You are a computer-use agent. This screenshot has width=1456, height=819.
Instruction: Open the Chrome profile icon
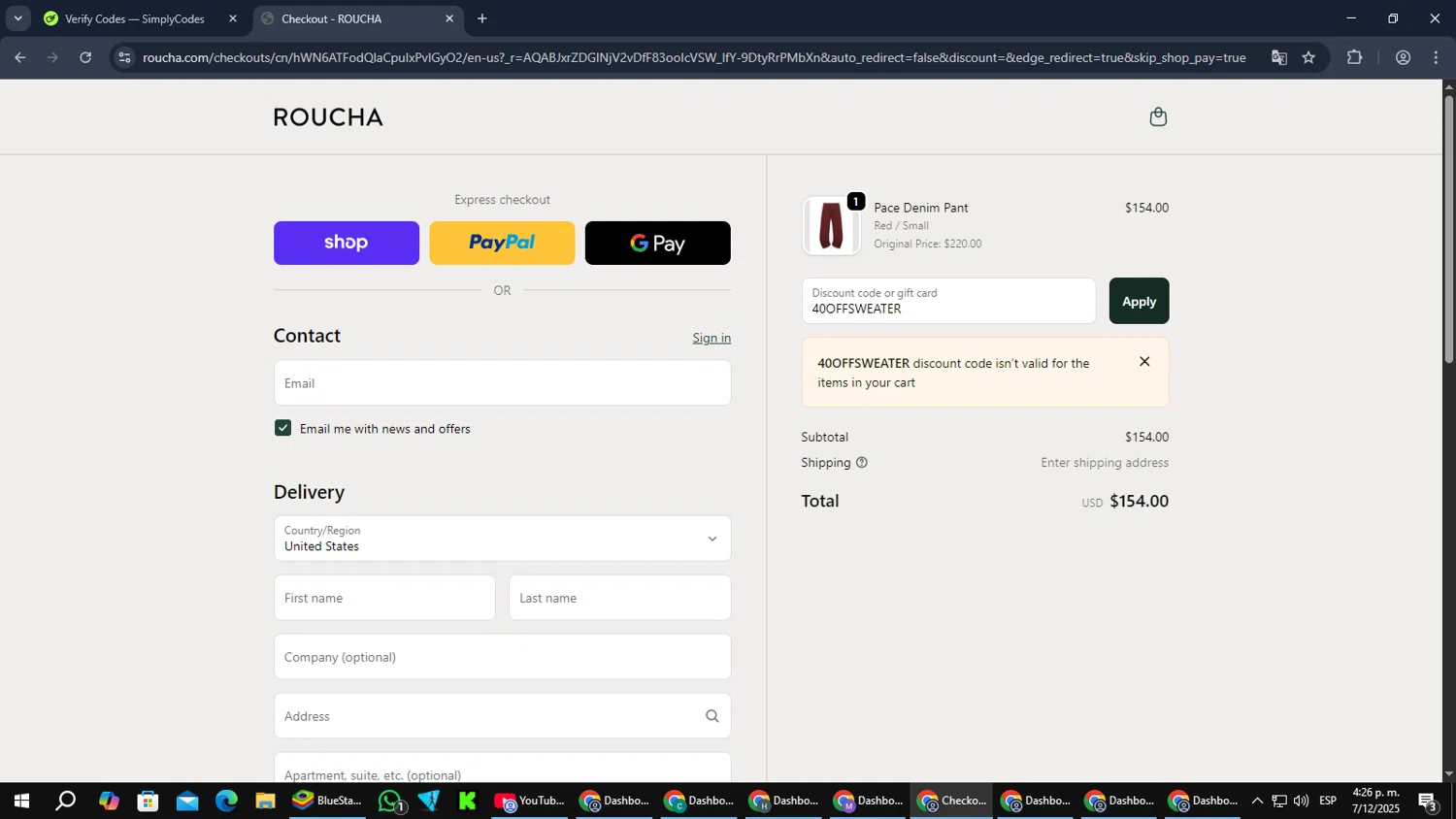coord(1403,57)
